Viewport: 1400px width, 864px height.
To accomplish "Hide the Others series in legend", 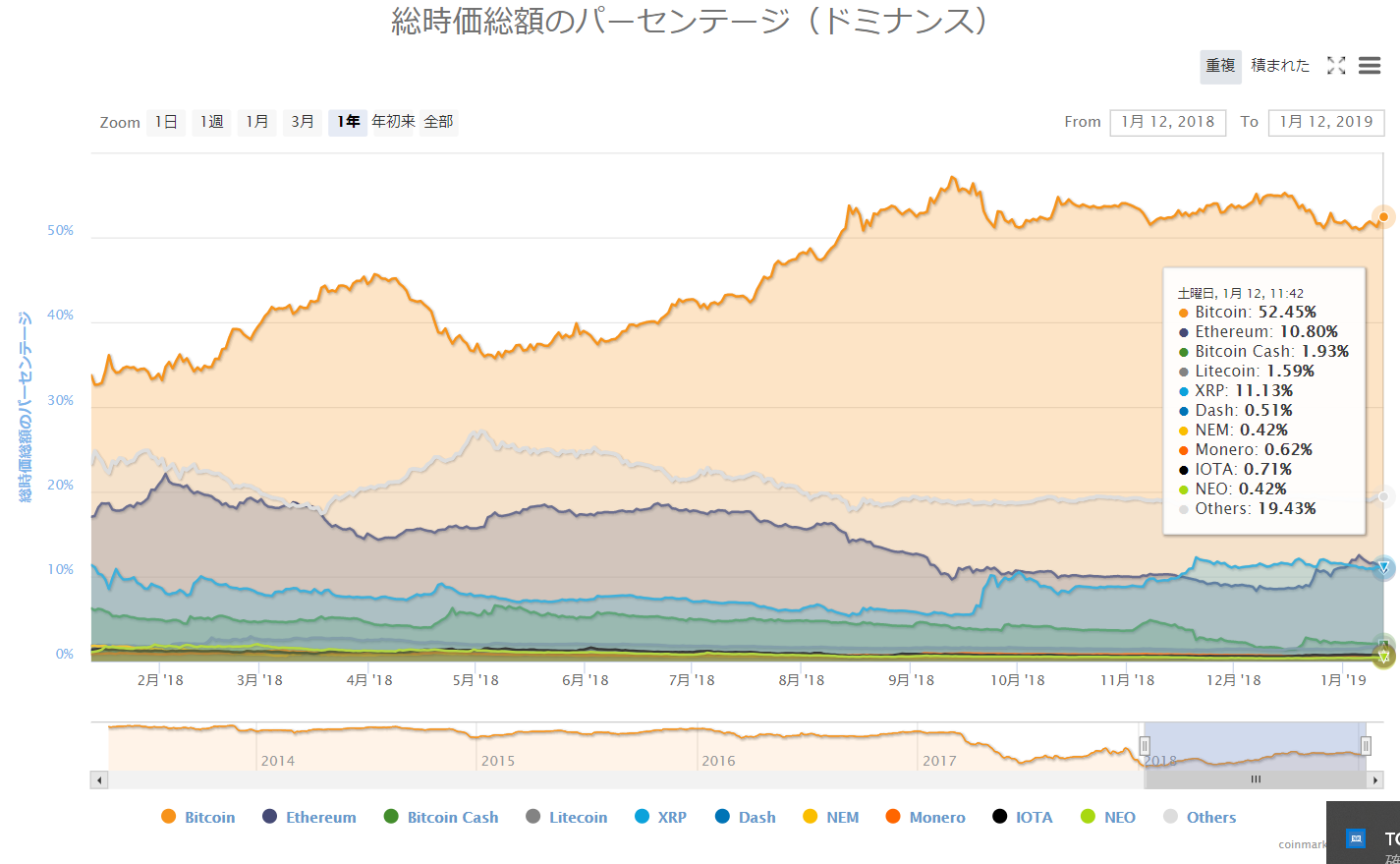I will [1200, 817].
